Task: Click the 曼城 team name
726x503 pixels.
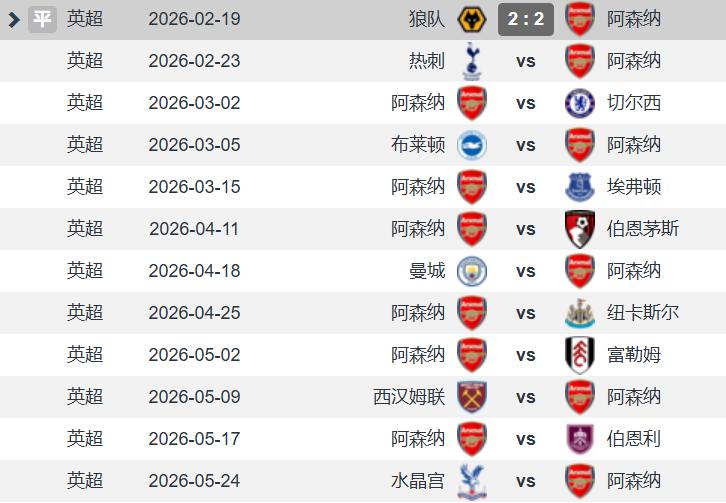Action: click(x=427, y=271)
